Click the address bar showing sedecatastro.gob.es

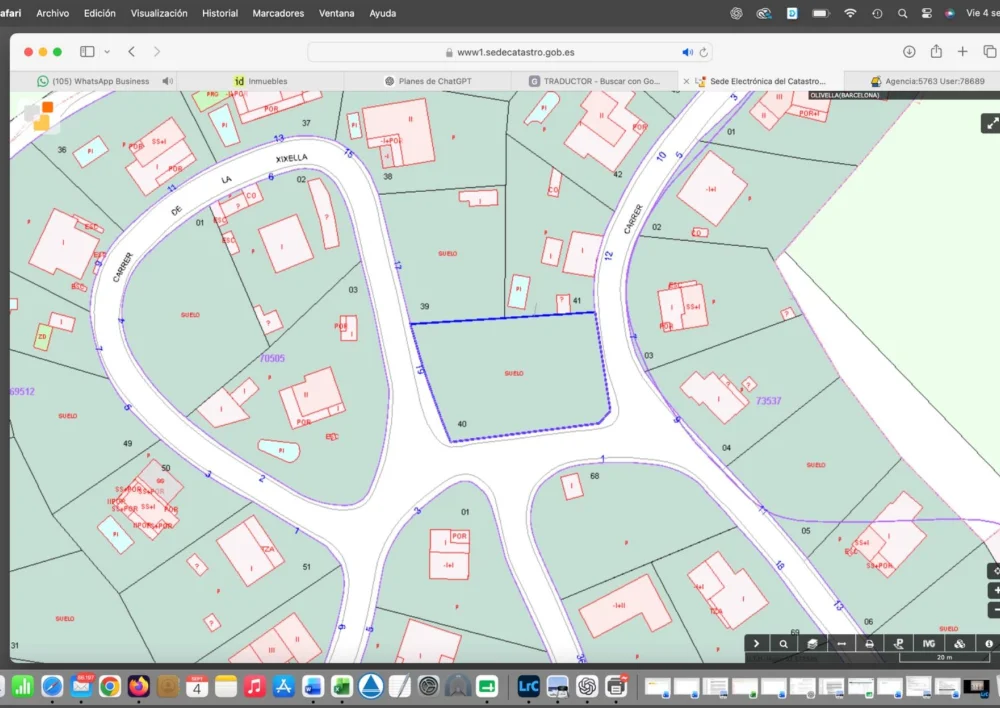coord(510,52)
